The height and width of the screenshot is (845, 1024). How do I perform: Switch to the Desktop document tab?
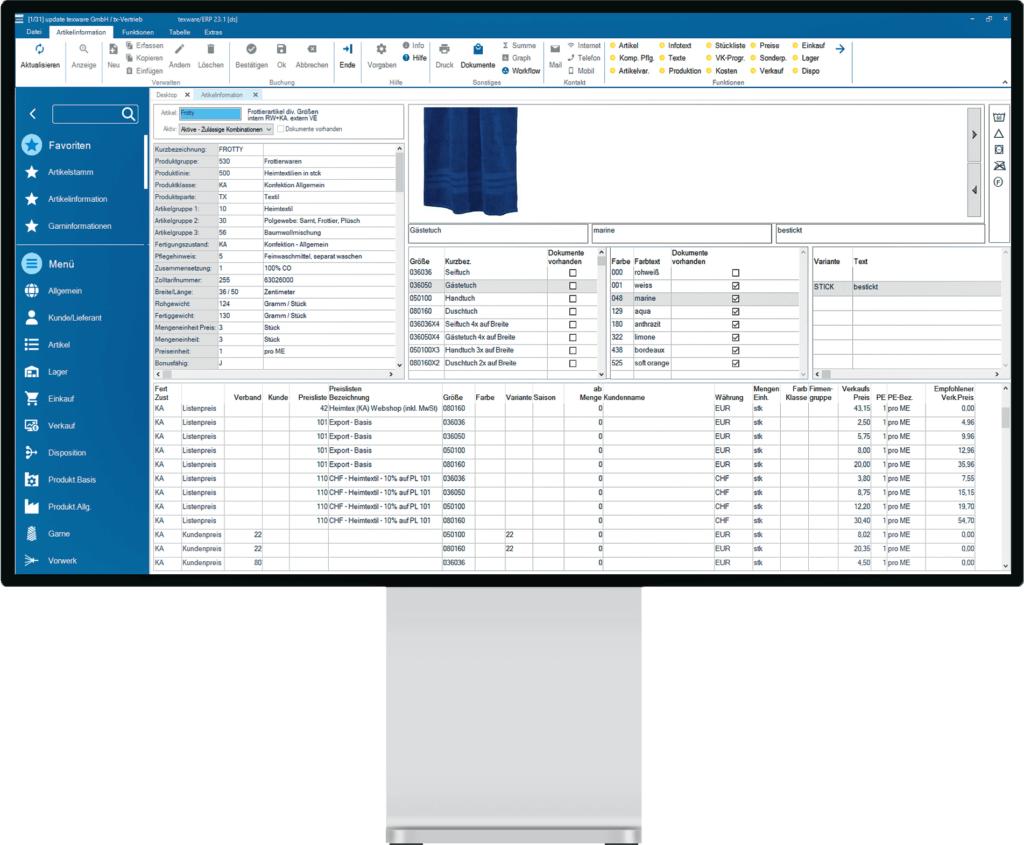pyautogui.click(x=167, y=95)
